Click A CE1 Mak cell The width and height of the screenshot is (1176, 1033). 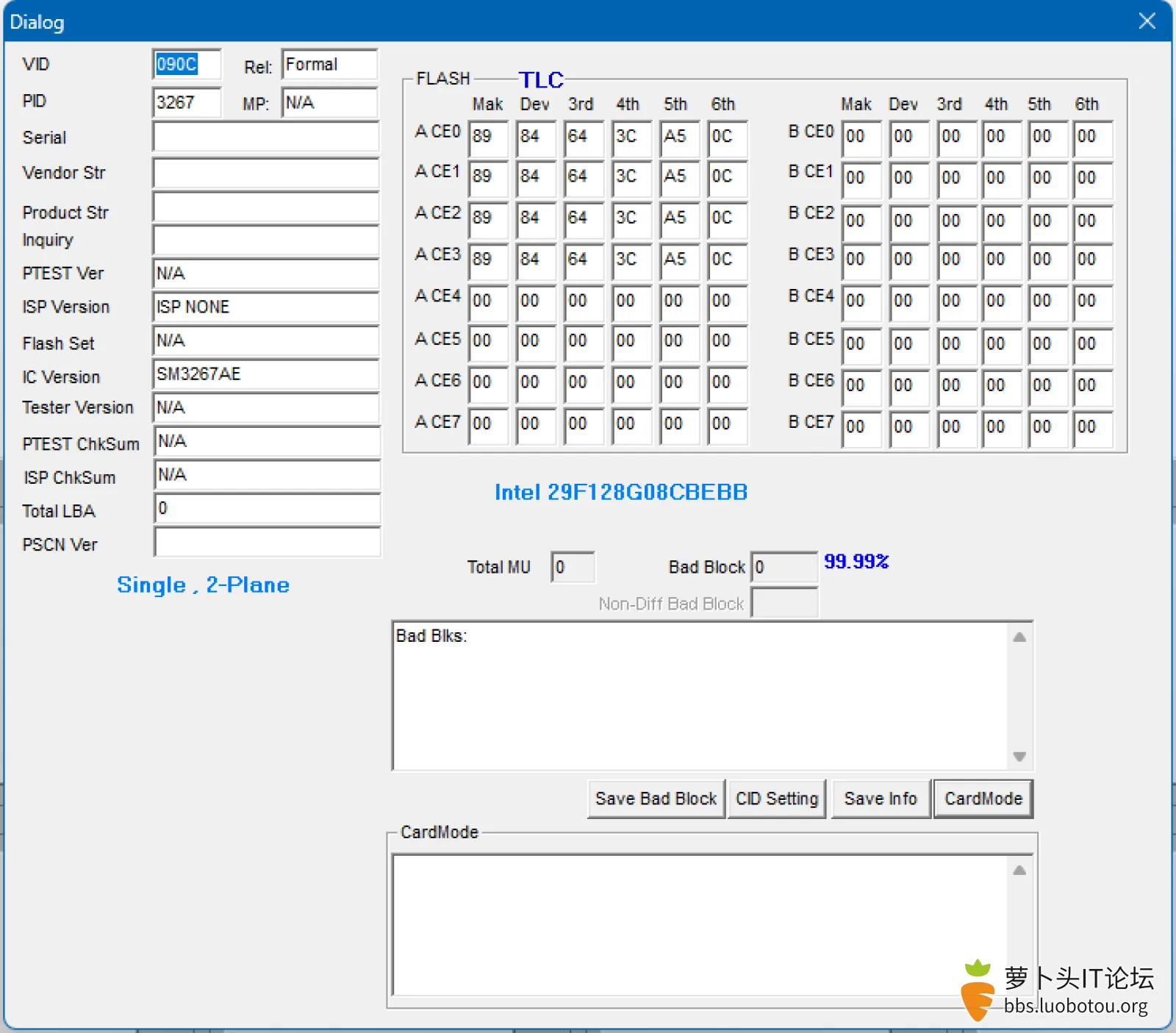pyautogui.click(x=489, y=178)
